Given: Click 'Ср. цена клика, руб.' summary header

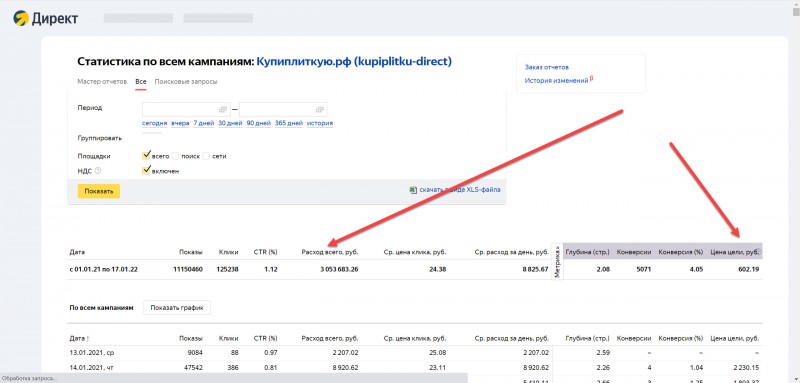Looking at the screenshot, I should click(x=414, y=252).
